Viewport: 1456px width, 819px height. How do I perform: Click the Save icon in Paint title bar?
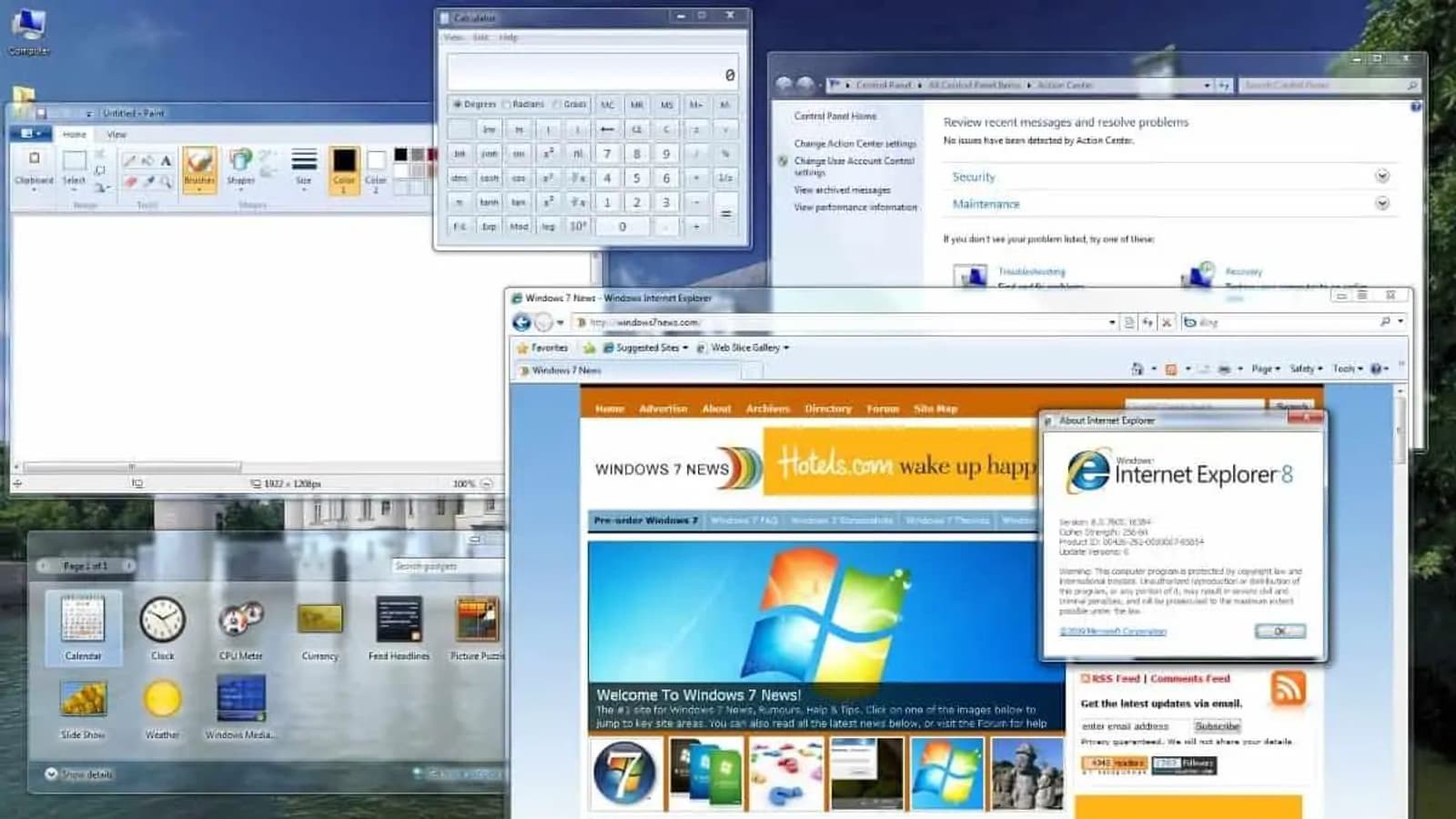(x=41, y=114)
